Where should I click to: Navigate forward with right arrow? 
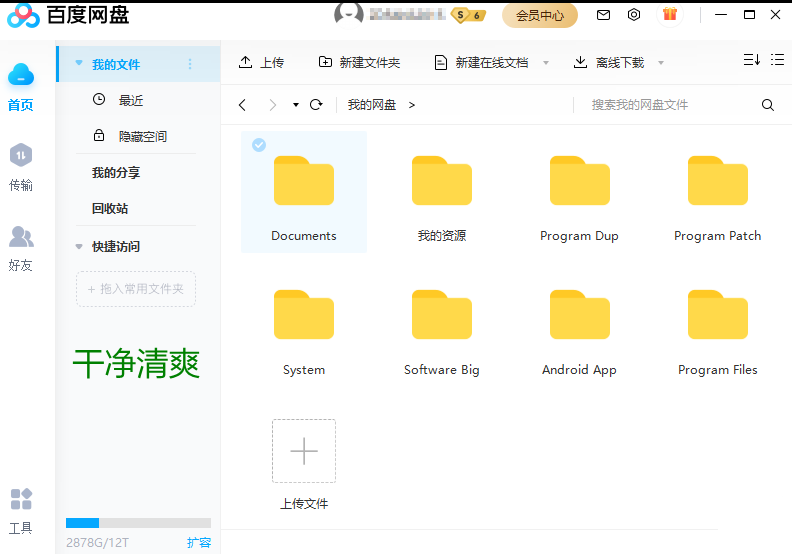click(x=273, y=105)
